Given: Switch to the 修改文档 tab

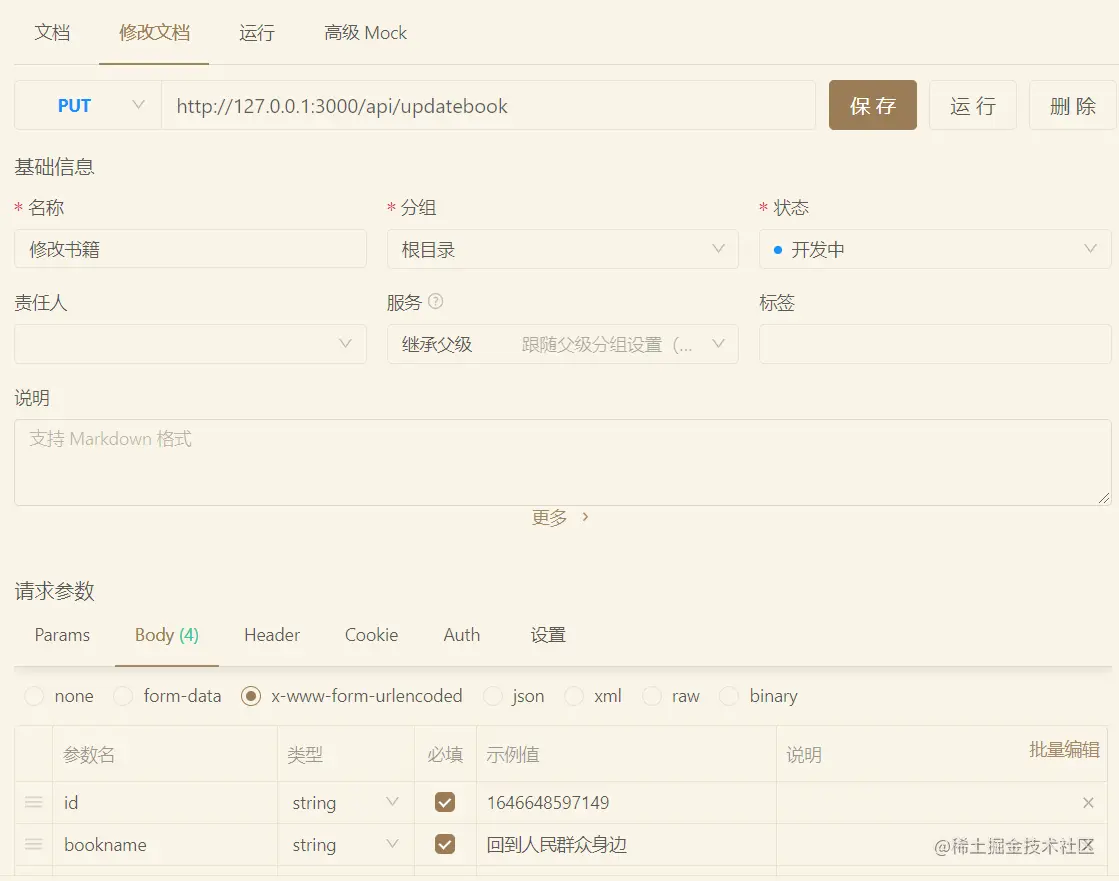Looking at the screenshot, I should (154, 33).
